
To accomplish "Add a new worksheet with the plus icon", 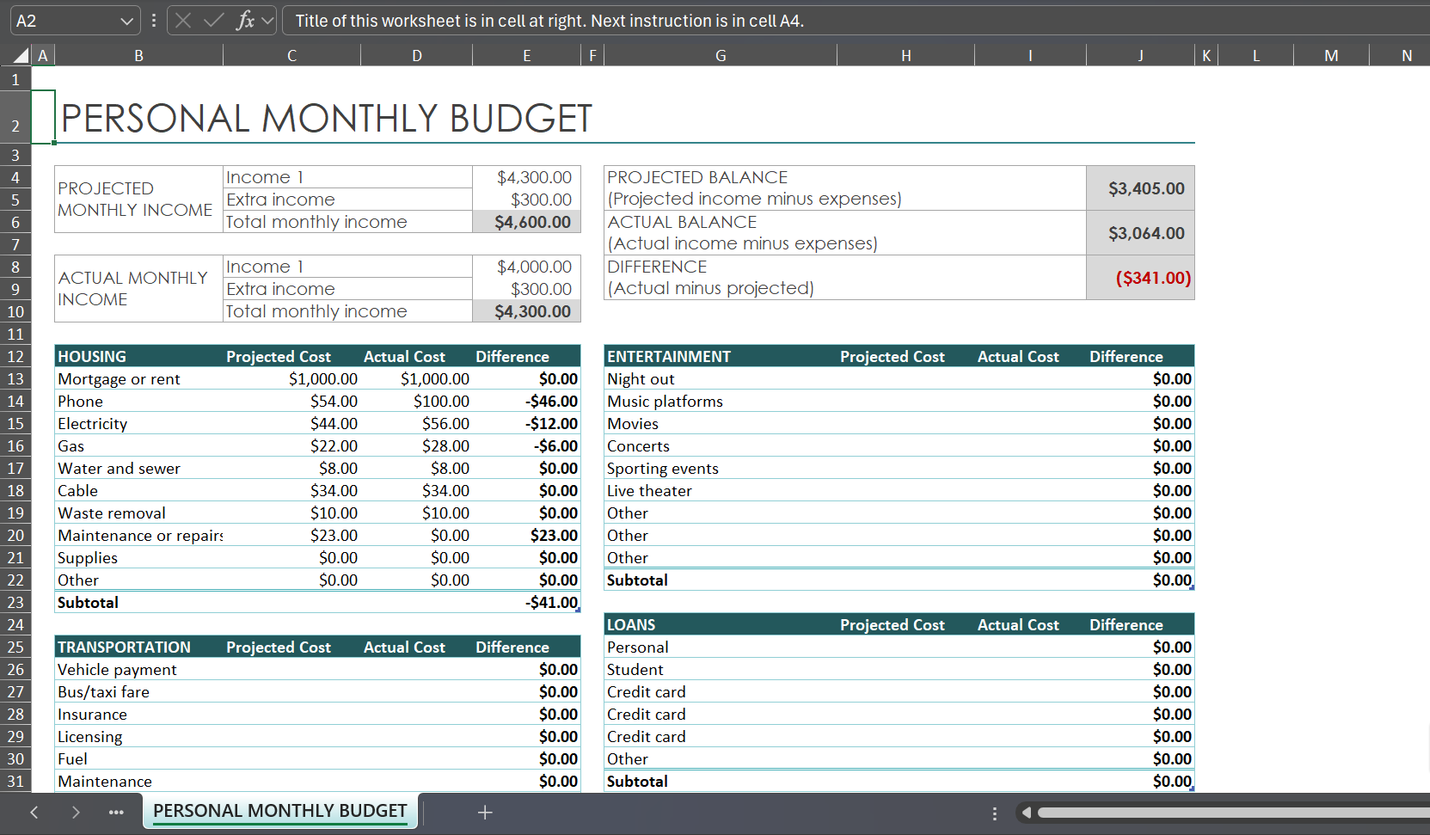I will click(x=485, y=812).
